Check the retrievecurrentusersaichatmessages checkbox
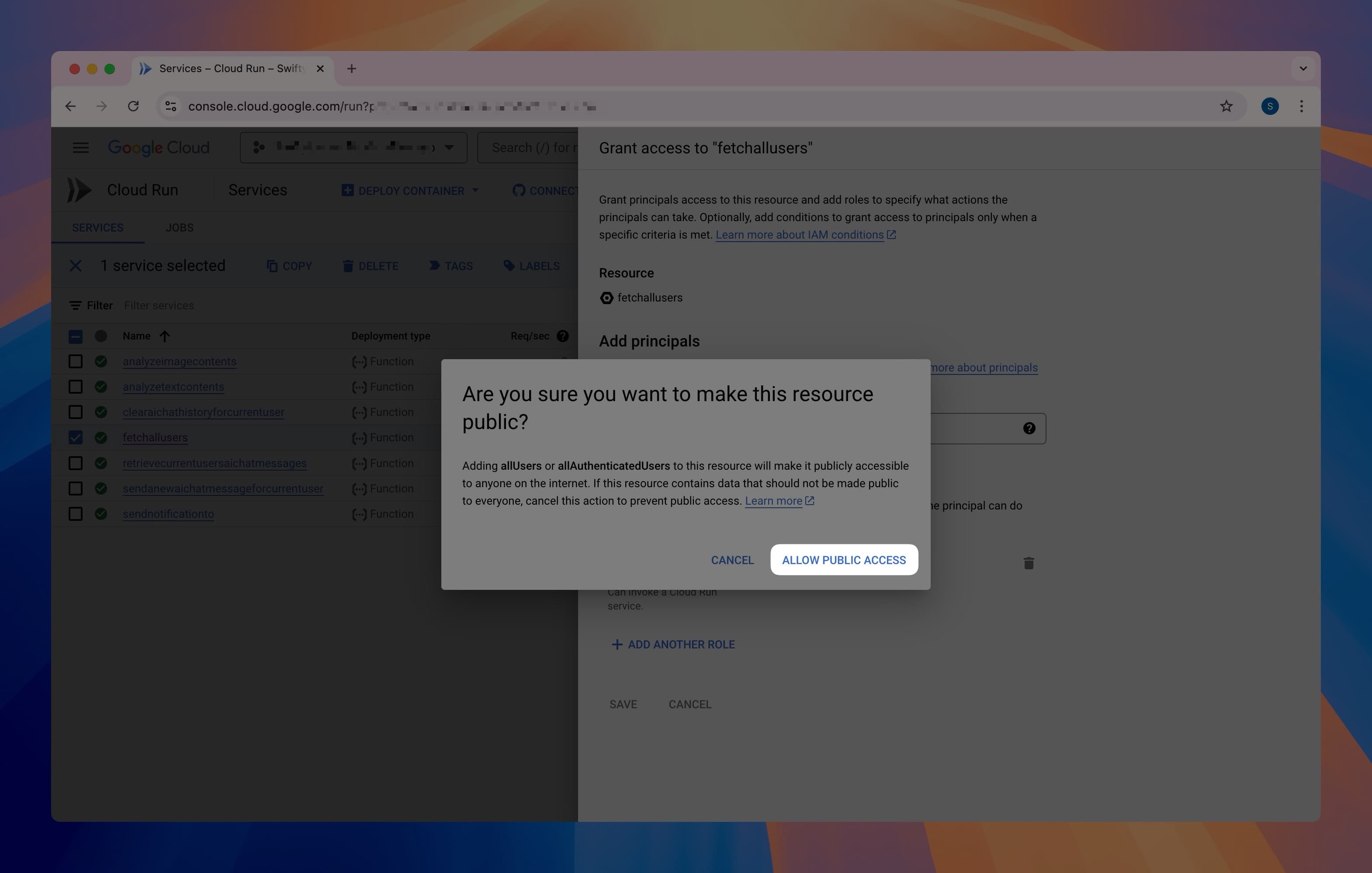This screenshot has height=873, width=1372. [75, 463]
